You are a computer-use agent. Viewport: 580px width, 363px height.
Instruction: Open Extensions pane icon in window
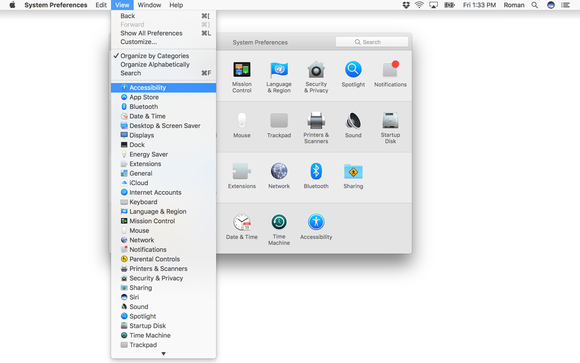(x=242, y=171)
